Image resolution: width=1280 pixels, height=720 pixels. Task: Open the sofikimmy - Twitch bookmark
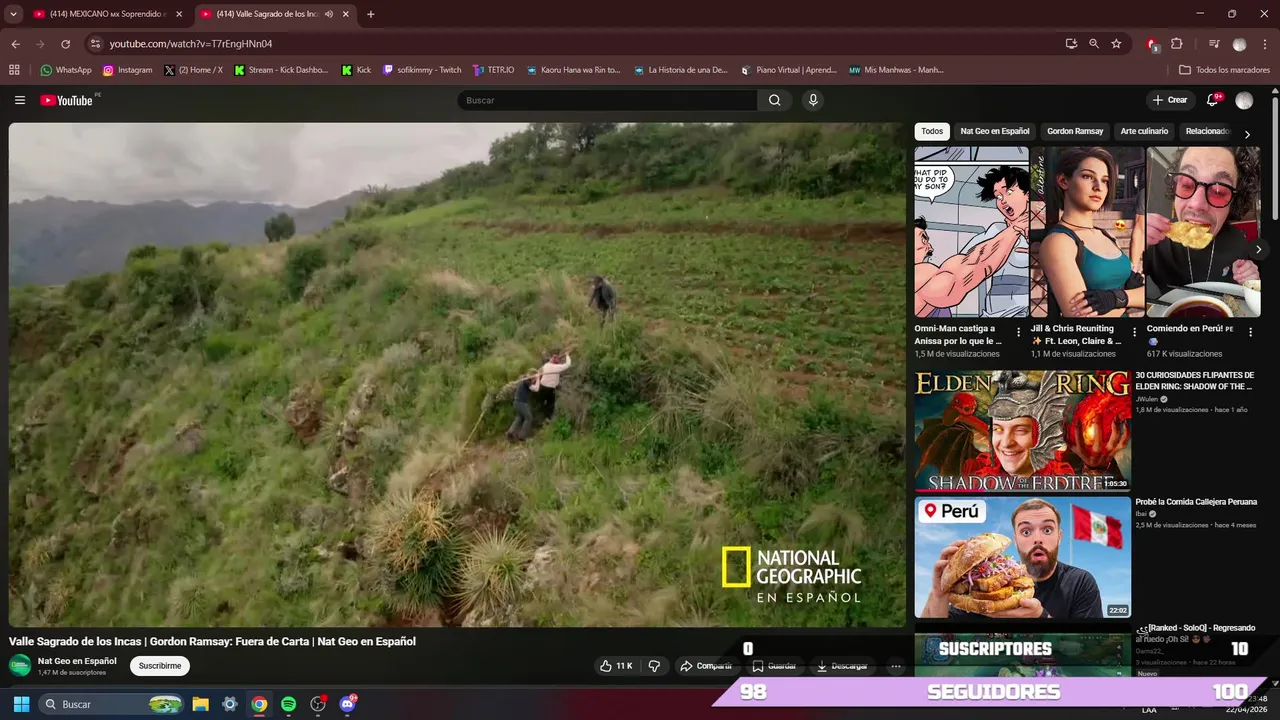(422, 70)
